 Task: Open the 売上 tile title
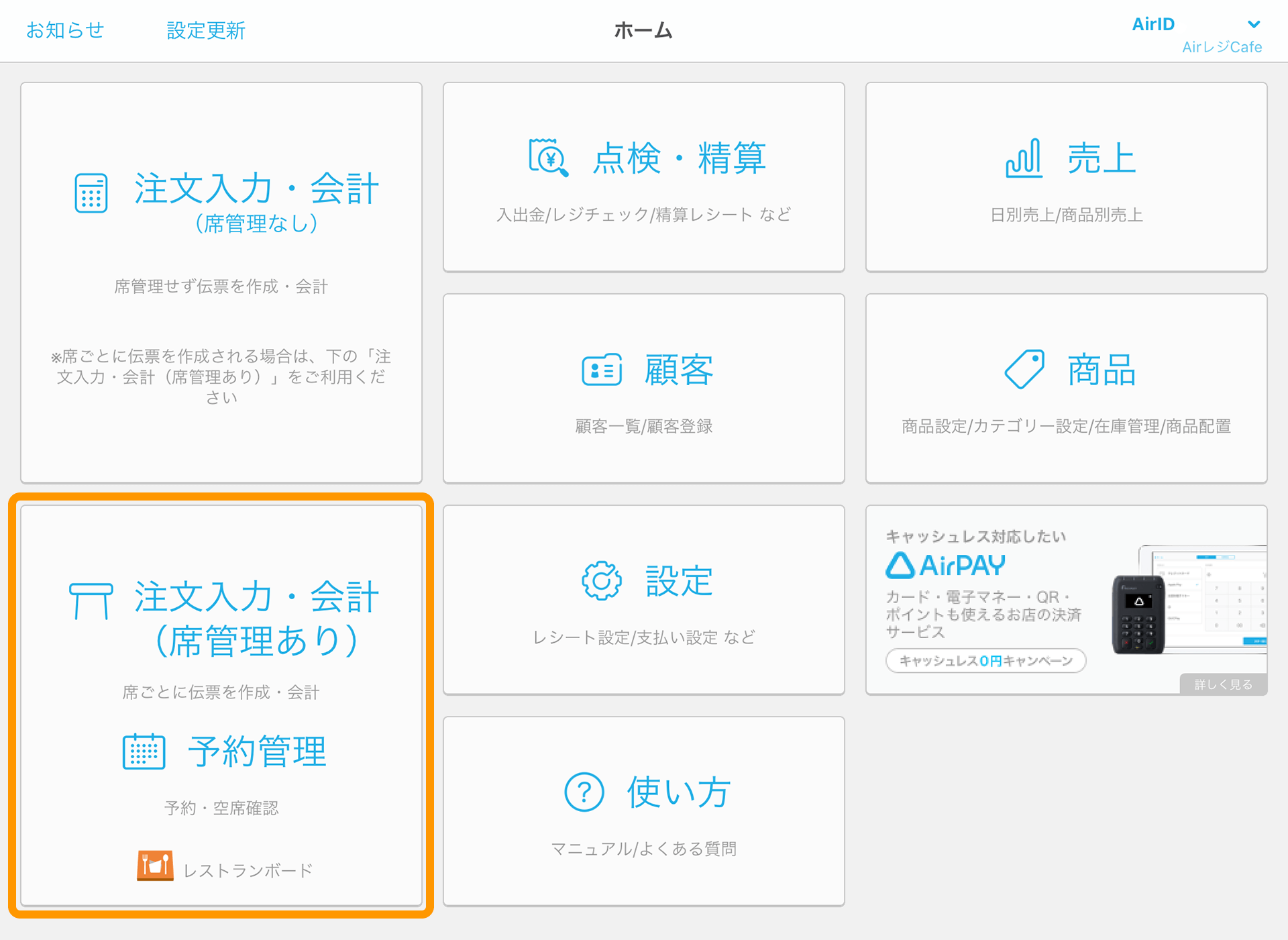tap(1102, 158)
